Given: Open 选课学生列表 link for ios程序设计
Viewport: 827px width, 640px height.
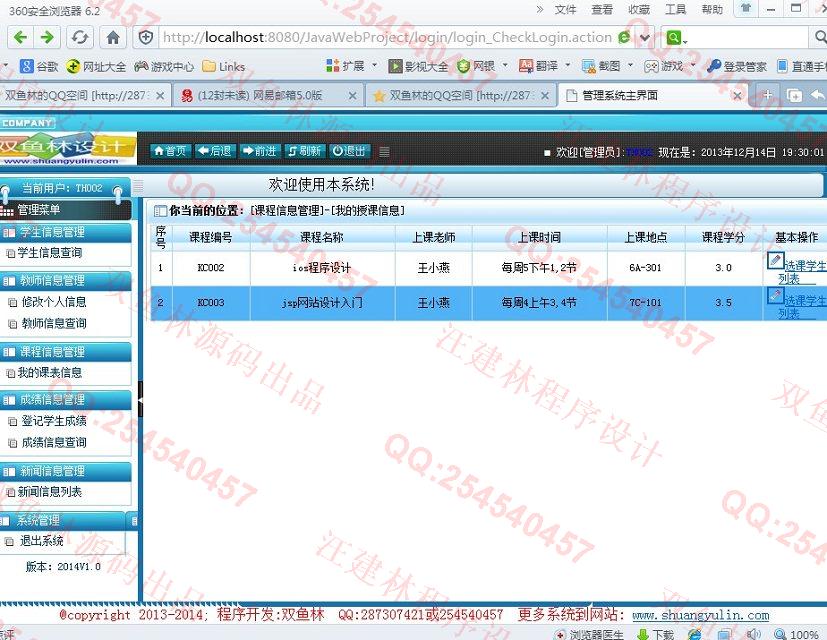Looking at the screenshot, I should 802,272.
